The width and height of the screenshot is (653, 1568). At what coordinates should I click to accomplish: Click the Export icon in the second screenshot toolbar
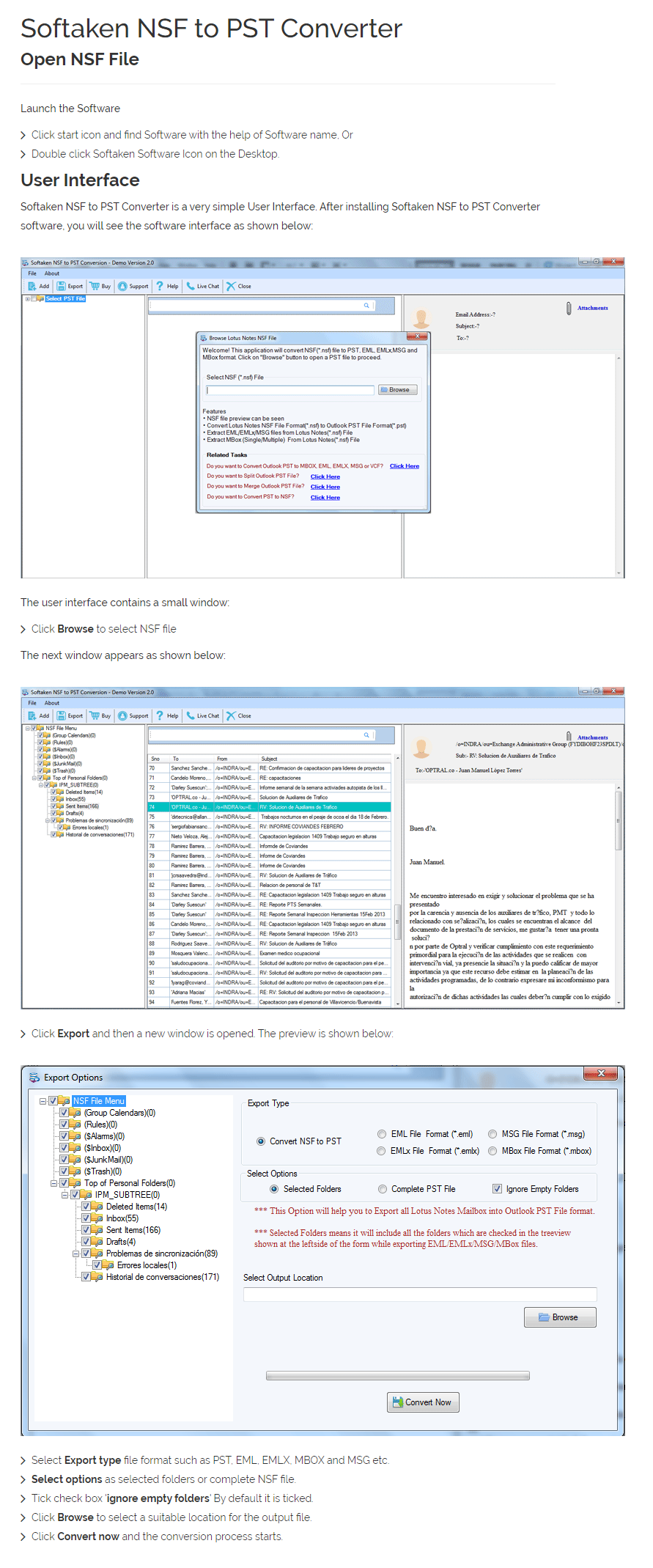click(62, 715)
